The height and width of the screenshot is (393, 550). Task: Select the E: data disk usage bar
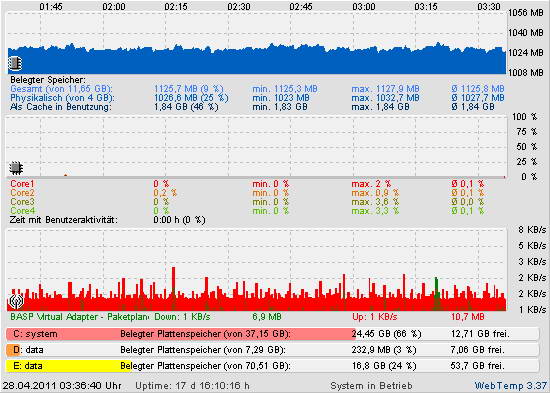pos(272,366)
